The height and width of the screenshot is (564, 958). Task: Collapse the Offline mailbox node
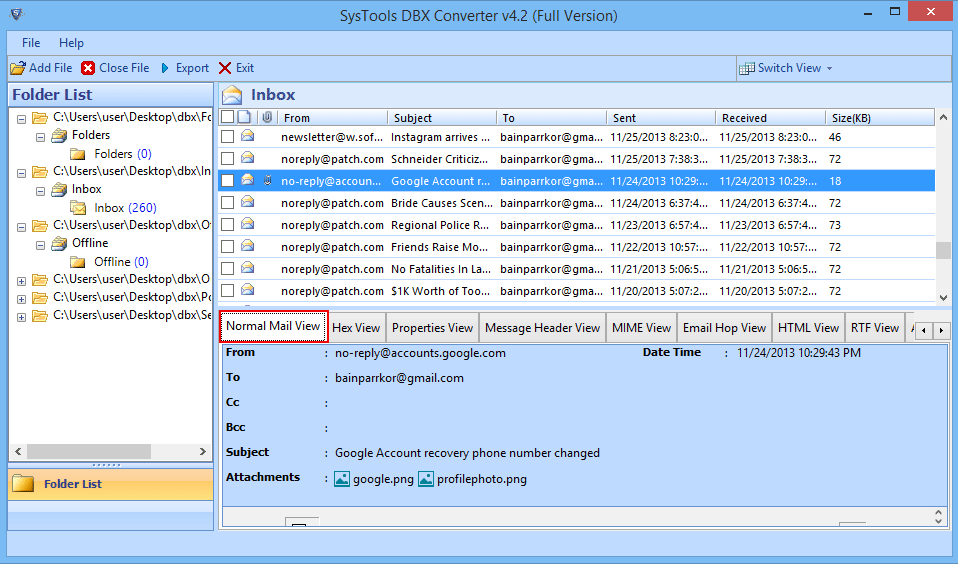[x=40, y=244]
